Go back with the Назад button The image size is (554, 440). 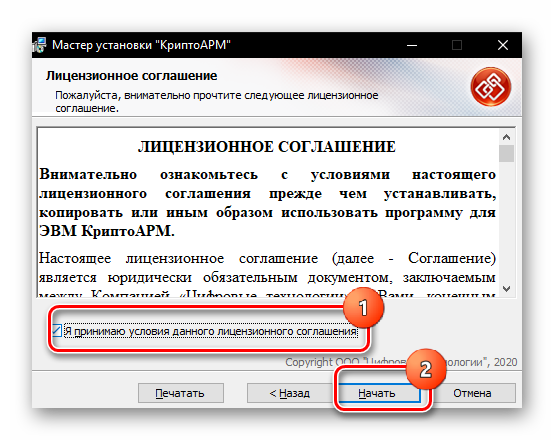[x=290, y=393]
